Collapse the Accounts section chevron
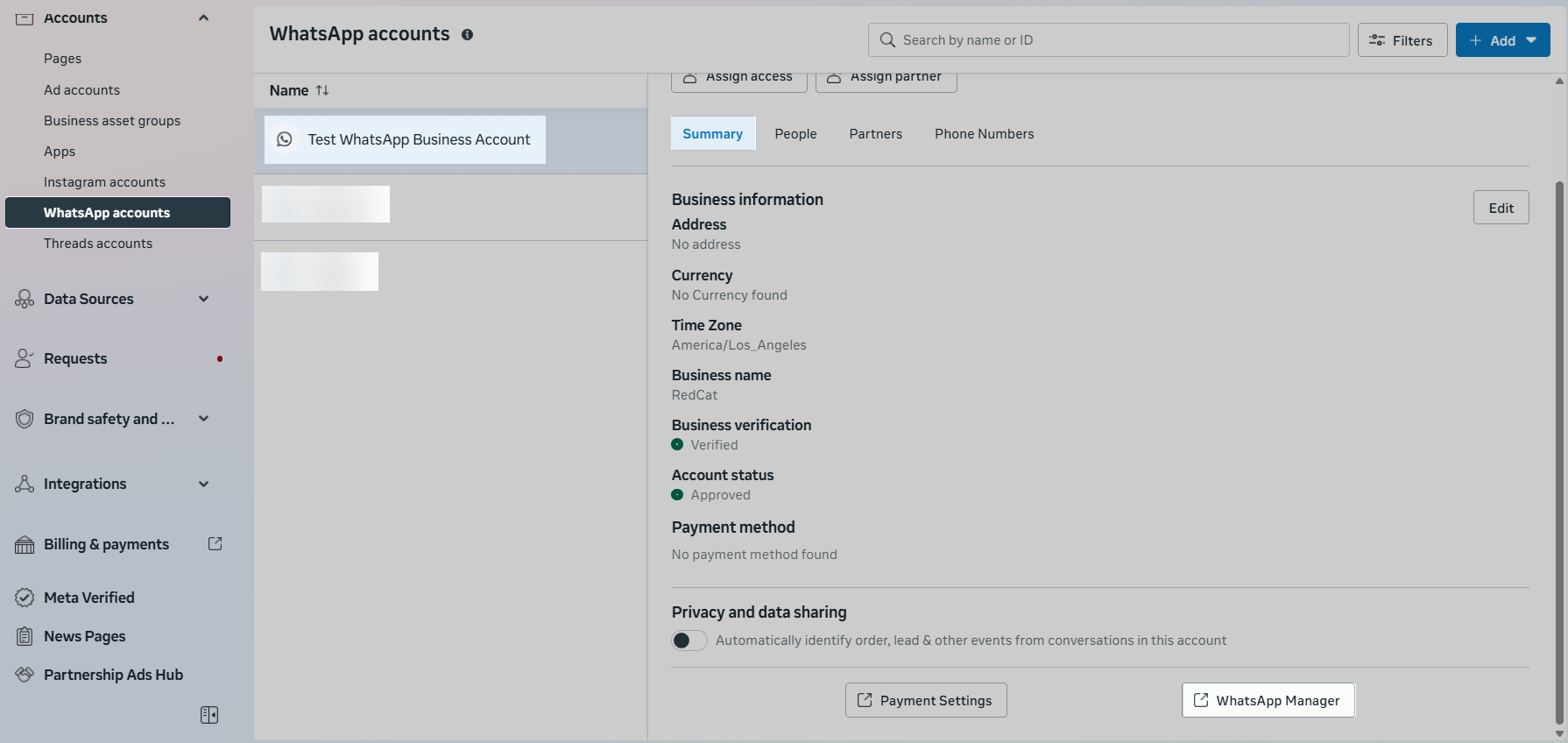 tap(203, 18)
